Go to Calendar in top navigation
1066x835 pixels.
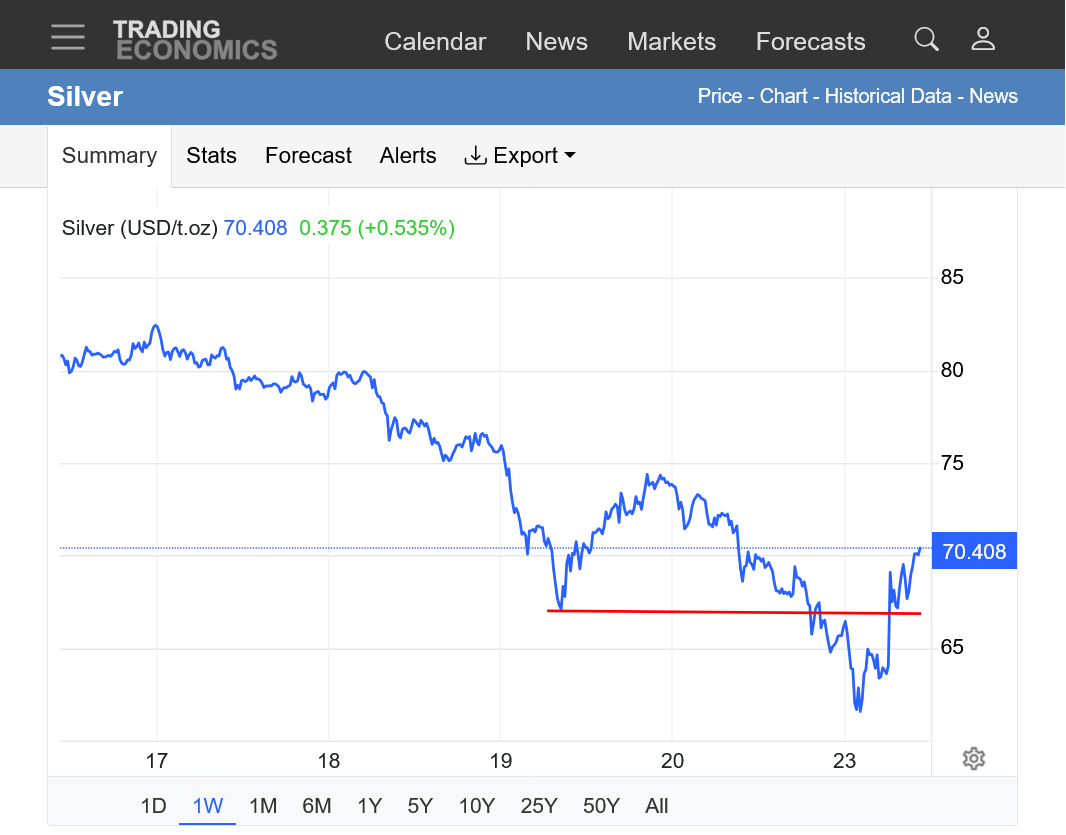click(435, 42)
